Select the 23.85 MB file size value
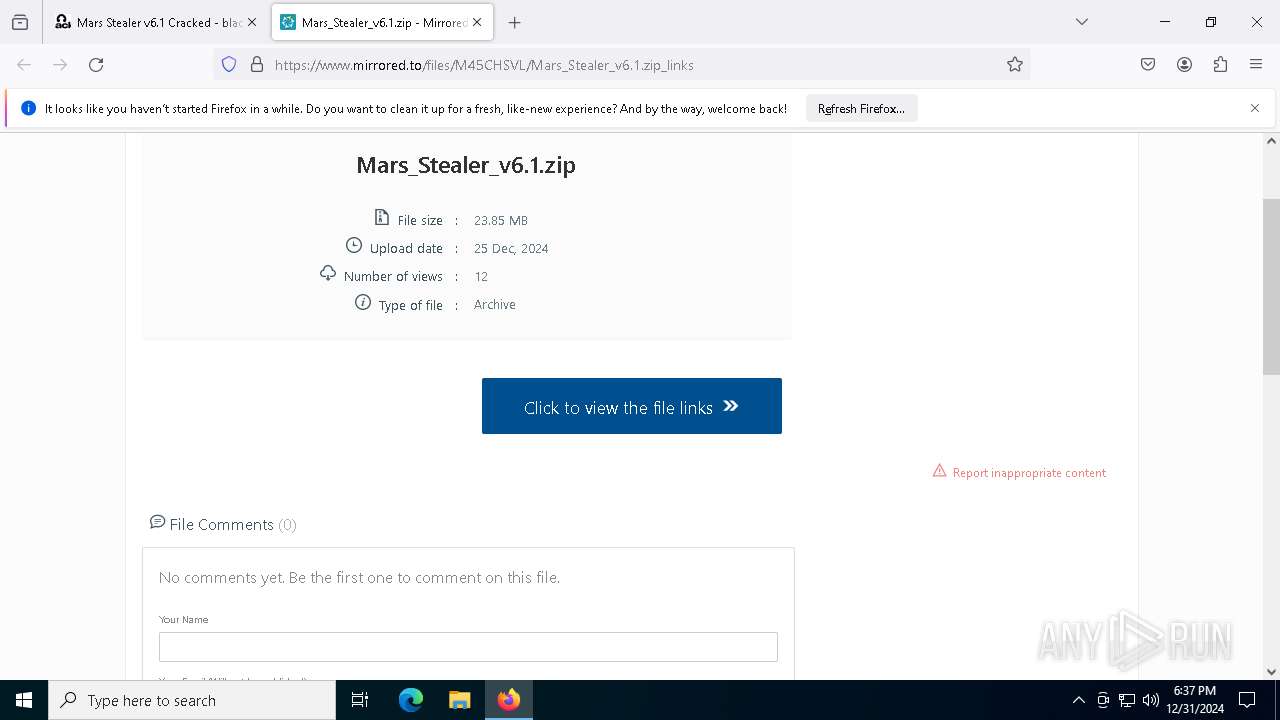 pyautogui.click(x=501, y=220)
